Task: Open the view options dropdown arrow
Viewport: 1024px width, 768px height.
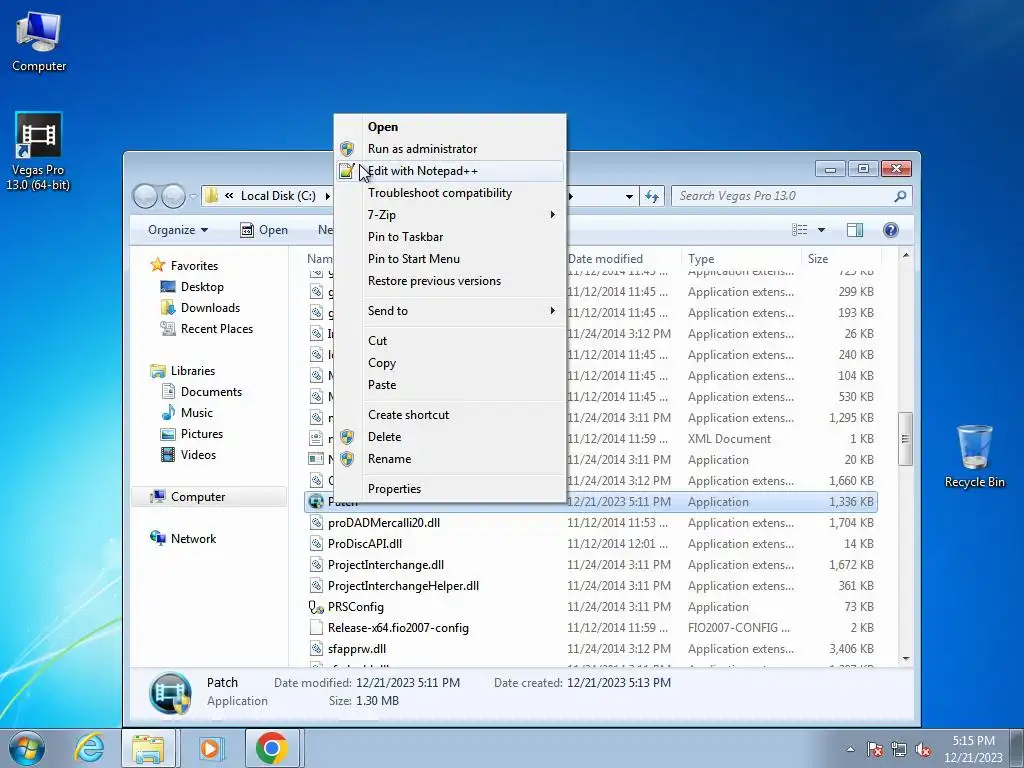Action: tap(822, 230)
